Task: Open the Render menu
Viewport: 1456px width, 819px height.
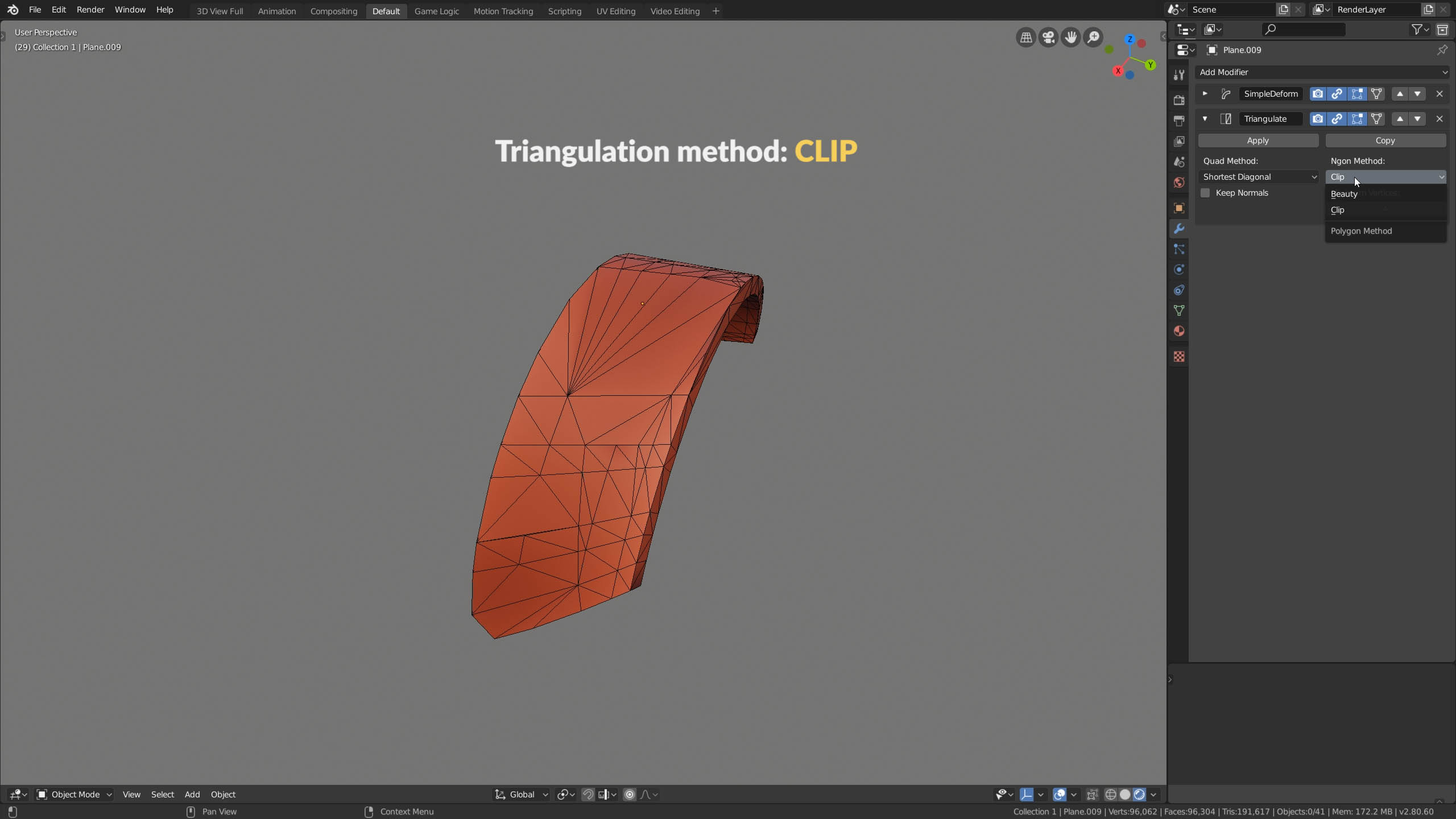Action: tap(90, 10)
